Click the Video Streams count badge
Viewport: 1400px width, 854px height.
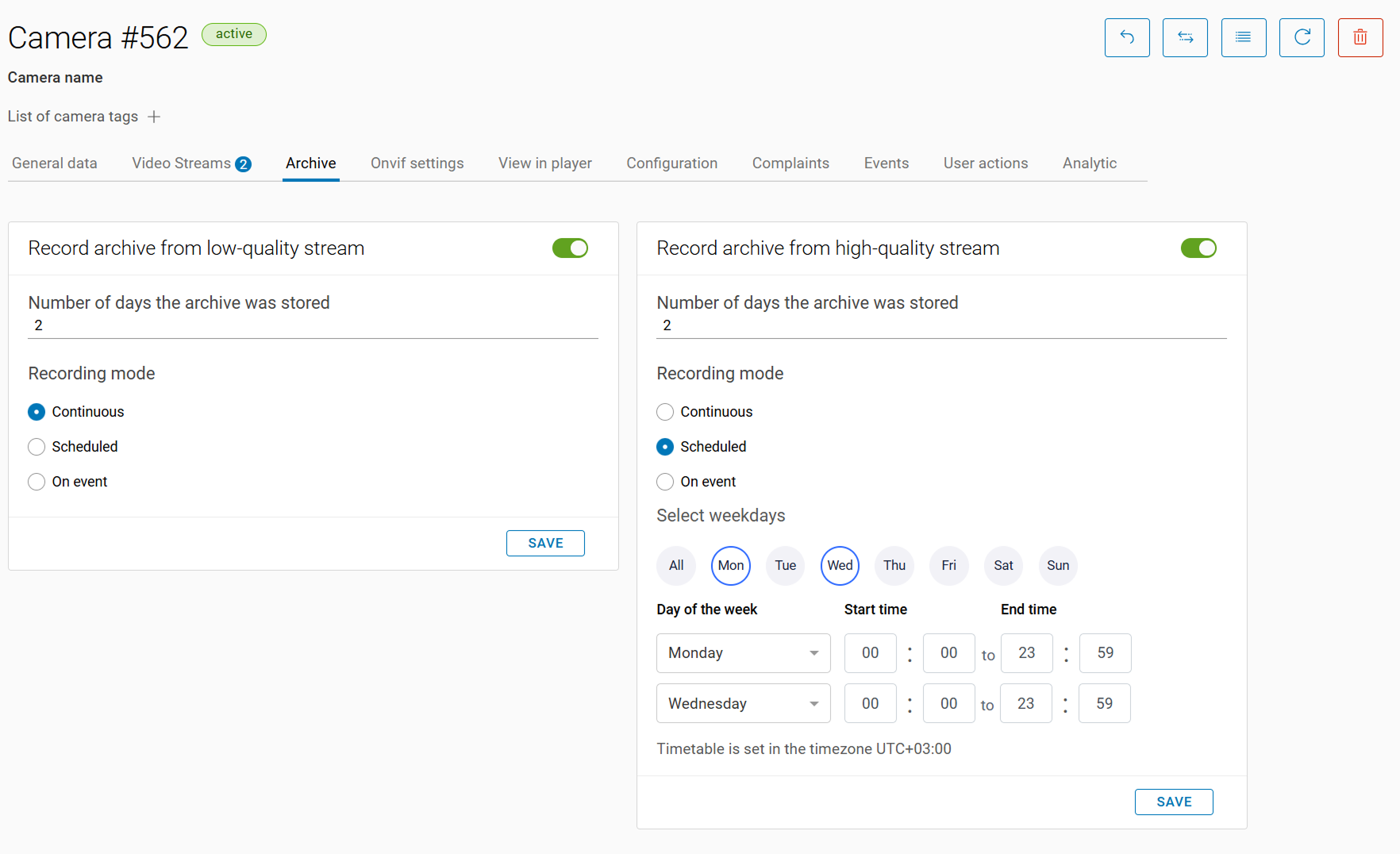[244, 164]
